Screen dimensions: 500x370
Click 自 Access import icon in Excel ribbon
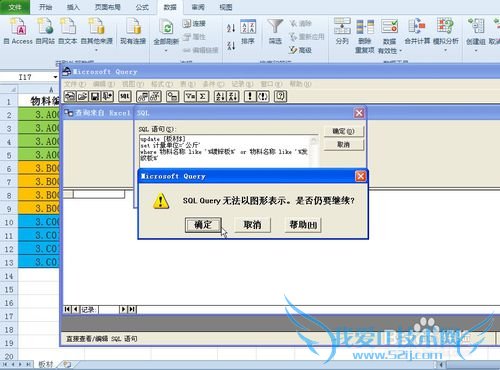click(x=18, y=32)
